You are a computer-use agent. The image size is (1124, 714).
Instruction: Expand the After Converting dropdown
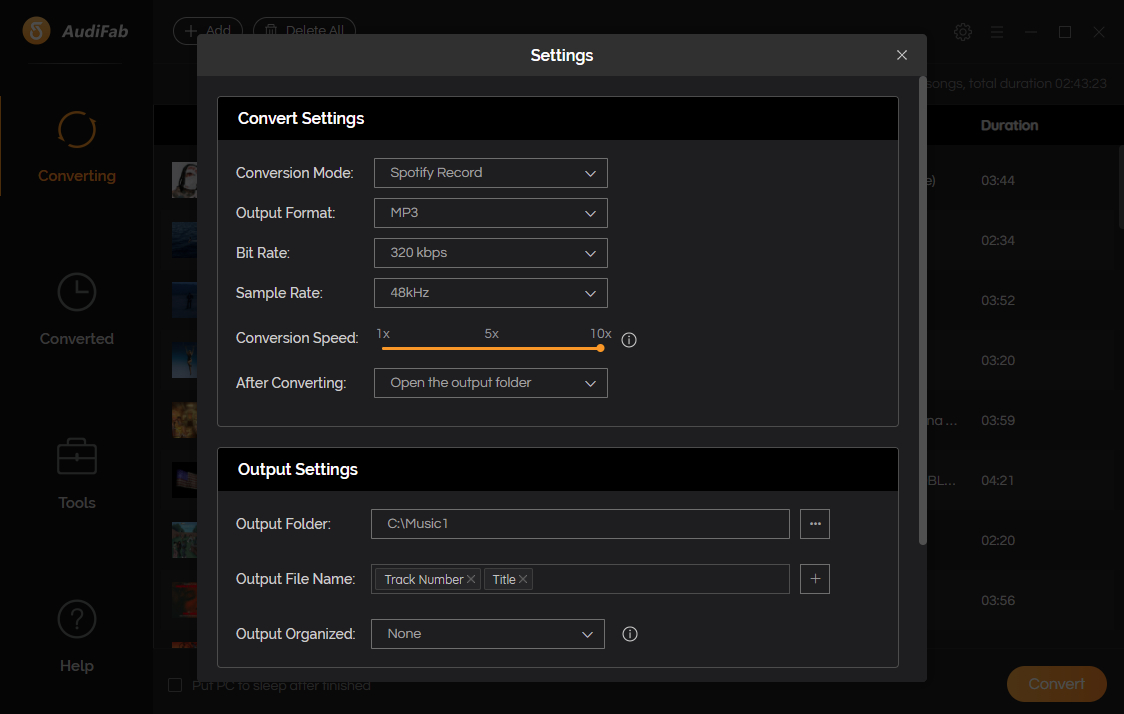pyautogui.click(x=490, y=383)
